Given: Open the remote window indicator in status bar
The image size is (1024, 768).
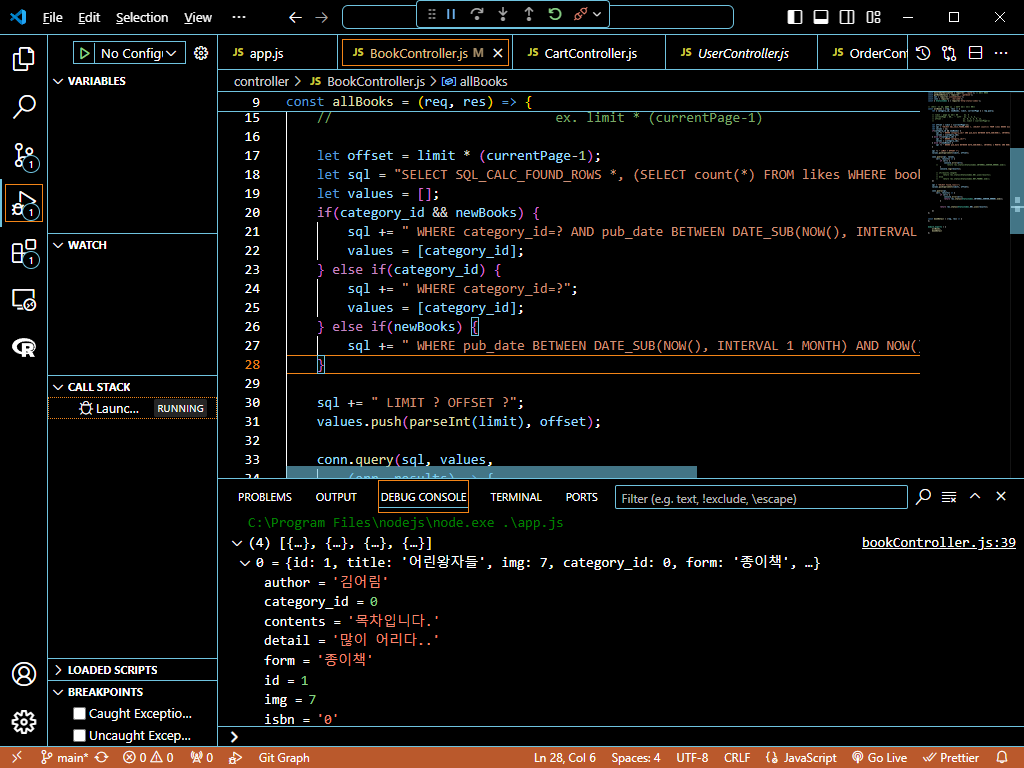Looking at the screenshot, I should [x=17, y=758].
